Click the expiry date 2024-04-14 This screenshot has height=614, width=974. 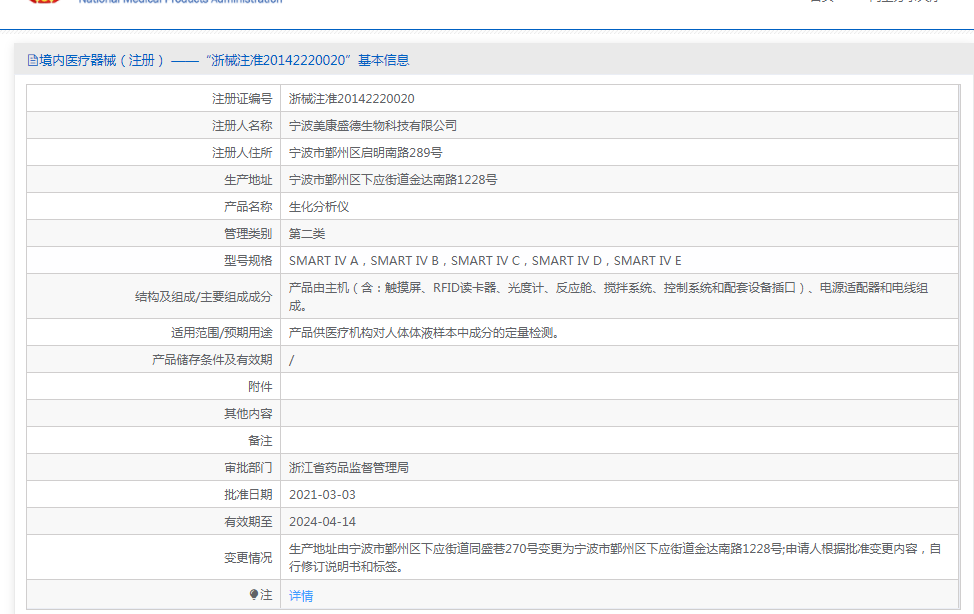point(322,521)
